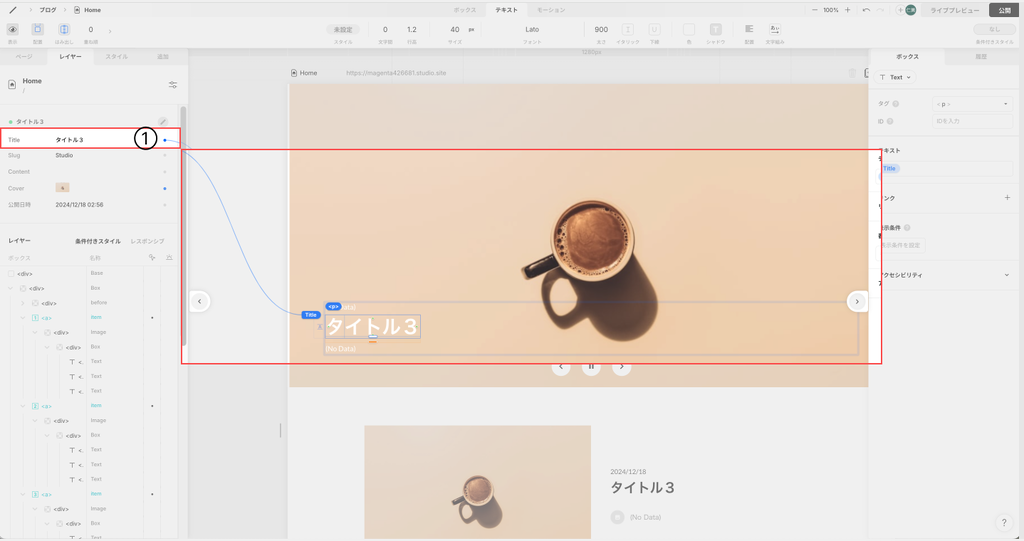The height and width of the screenshot is (541, 1024).
Task: Toggle italic (イタリック) text style
Action: tap(628, 30)
